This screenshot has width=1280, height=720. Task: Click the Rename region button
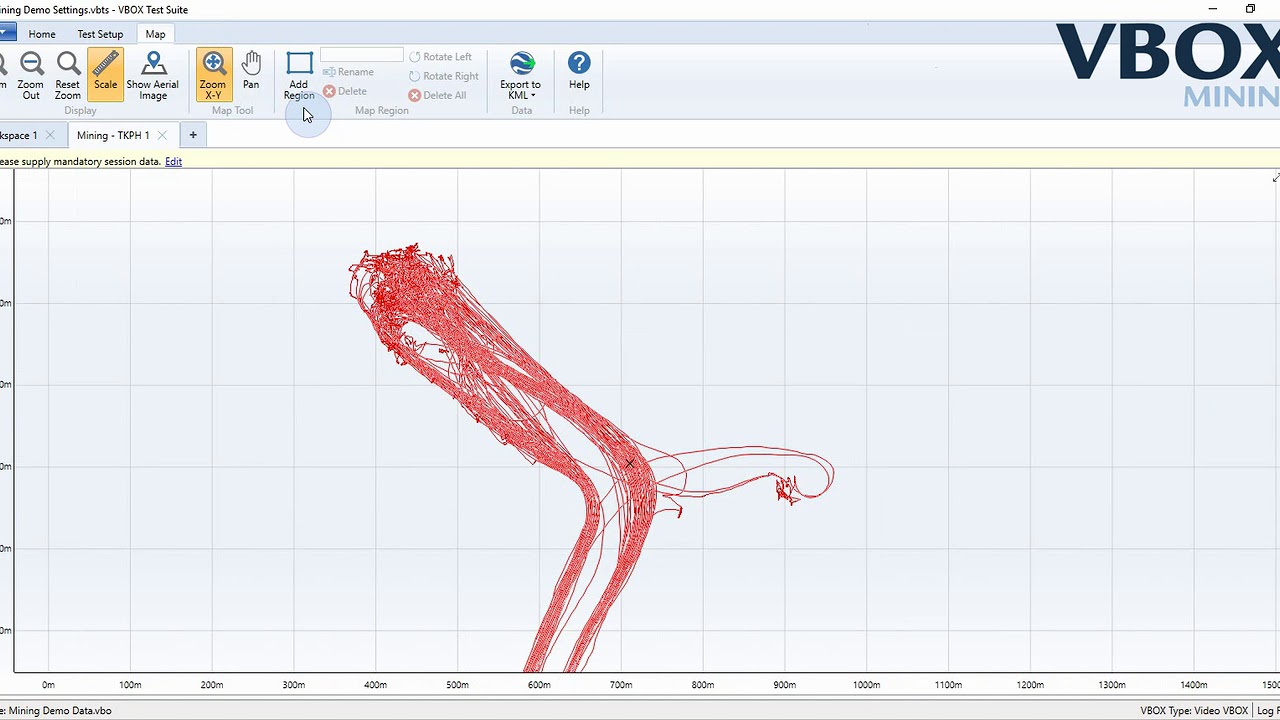[x=348, y=72]
